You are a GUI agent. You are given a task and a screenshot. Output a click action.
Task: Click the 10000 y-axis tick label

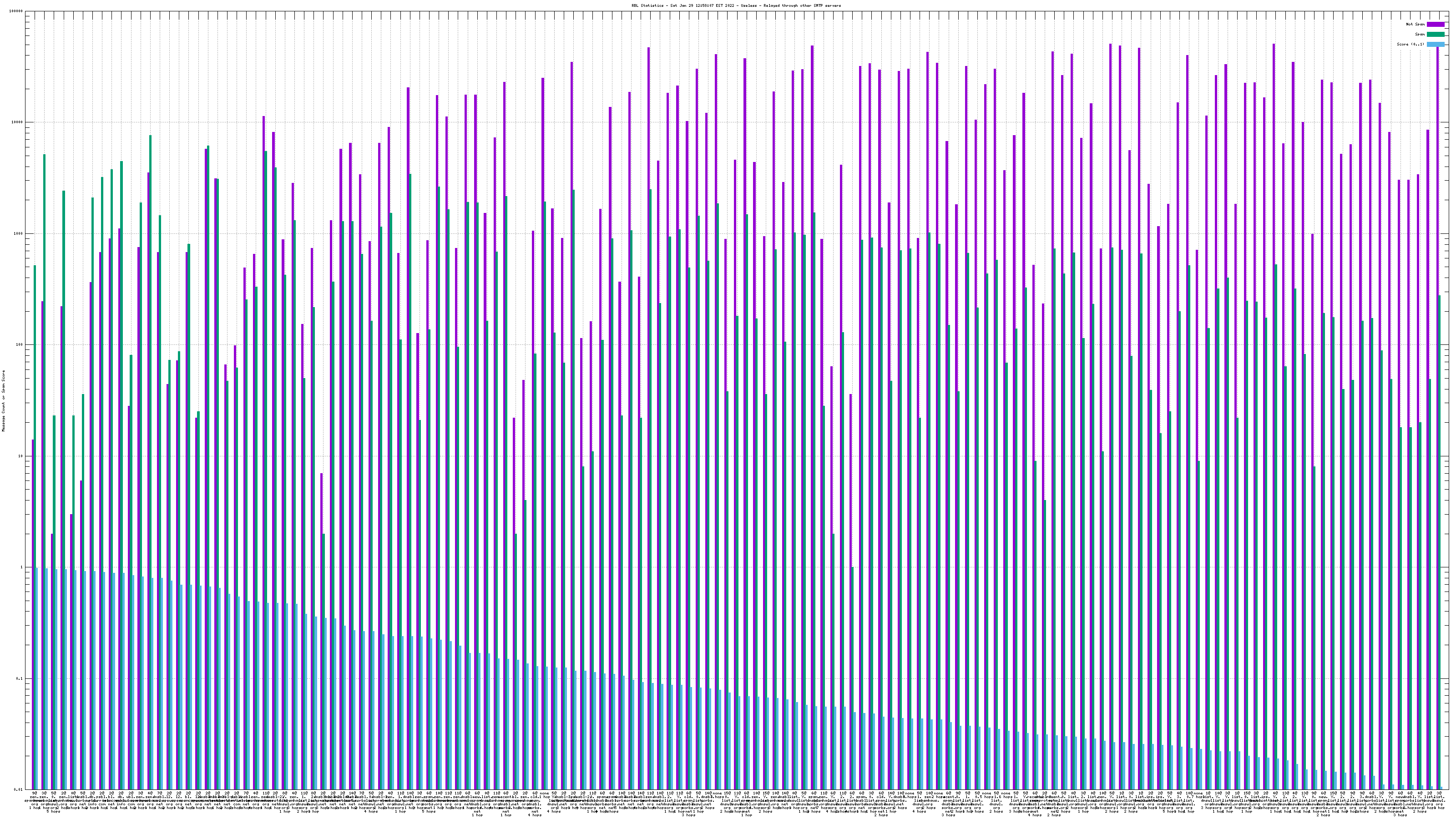18,123
